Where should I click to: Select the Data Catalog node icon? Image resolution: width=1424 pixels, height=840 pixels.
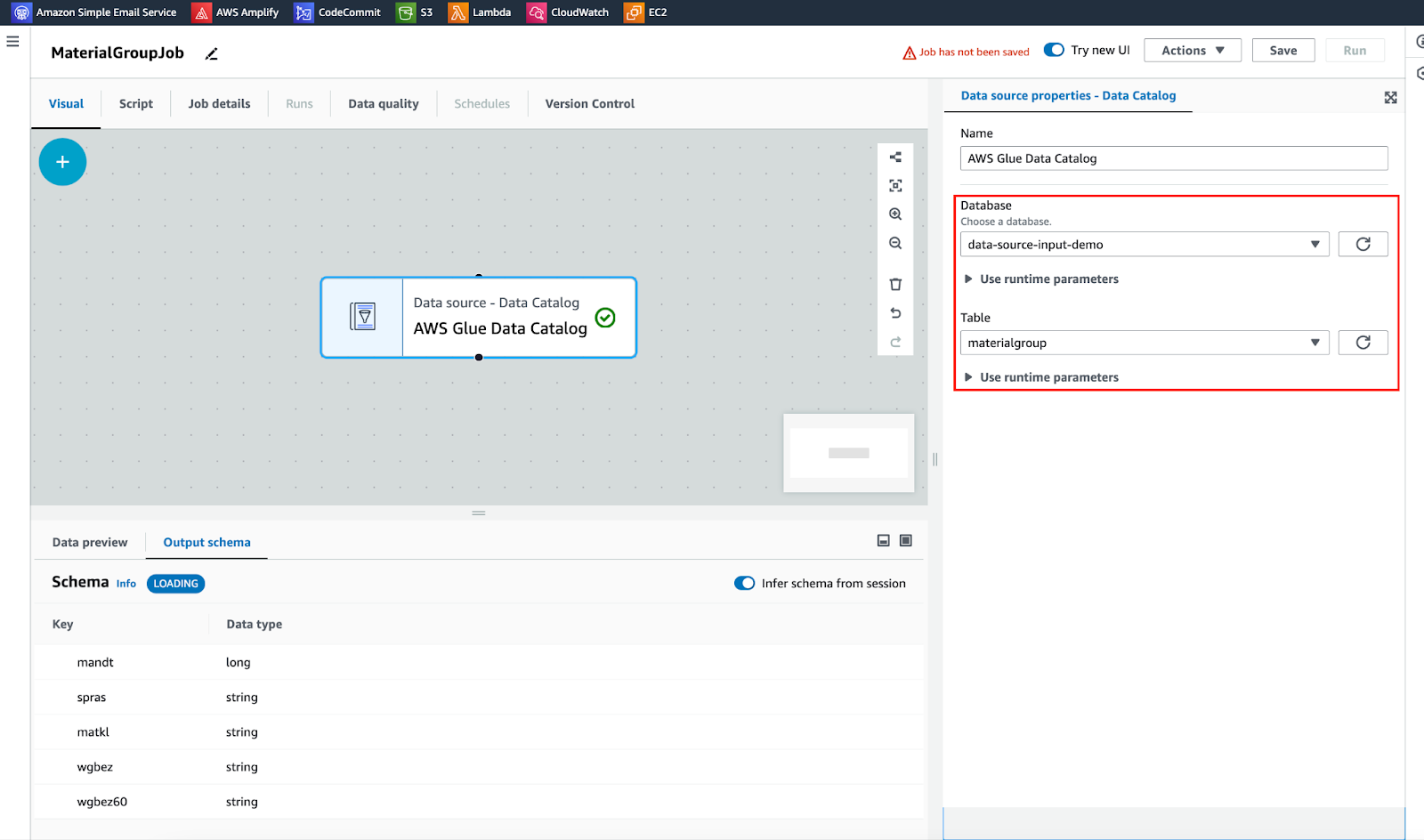tap(362, 317)
